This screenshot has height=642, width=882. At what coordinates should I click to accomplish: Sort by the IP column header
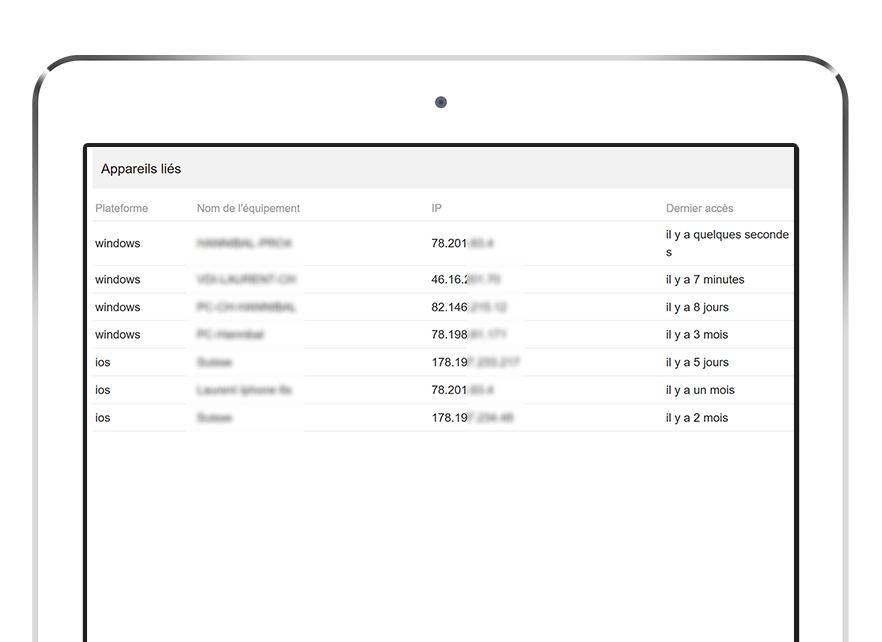(437, 209)
